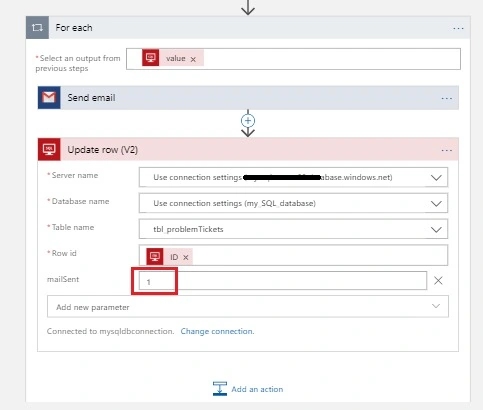Remove the ID token via its x
483x410 pixels.
point(186,257)
